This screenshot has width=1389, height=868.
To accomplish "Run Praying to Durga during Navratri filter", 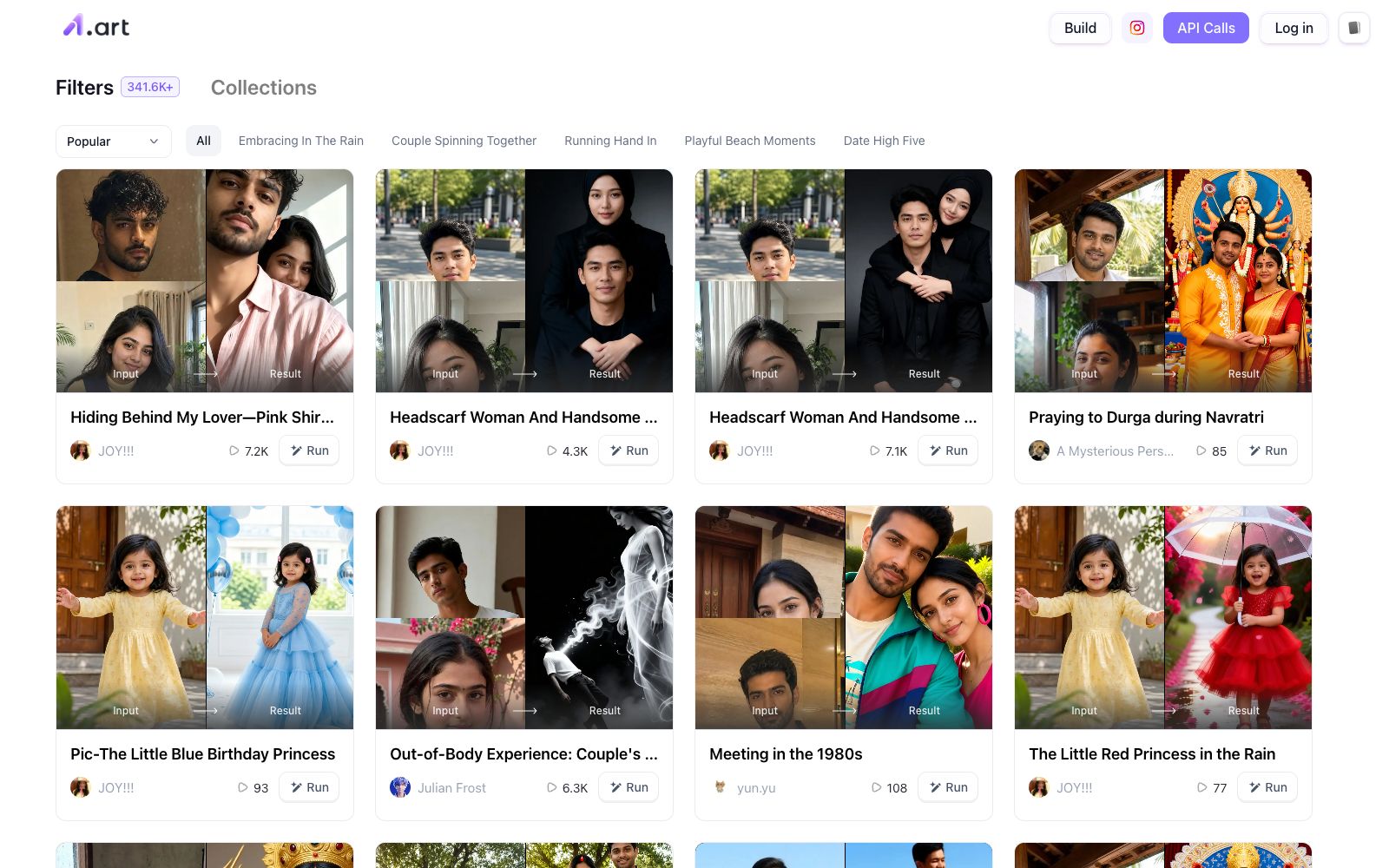I will point(1267,450).
